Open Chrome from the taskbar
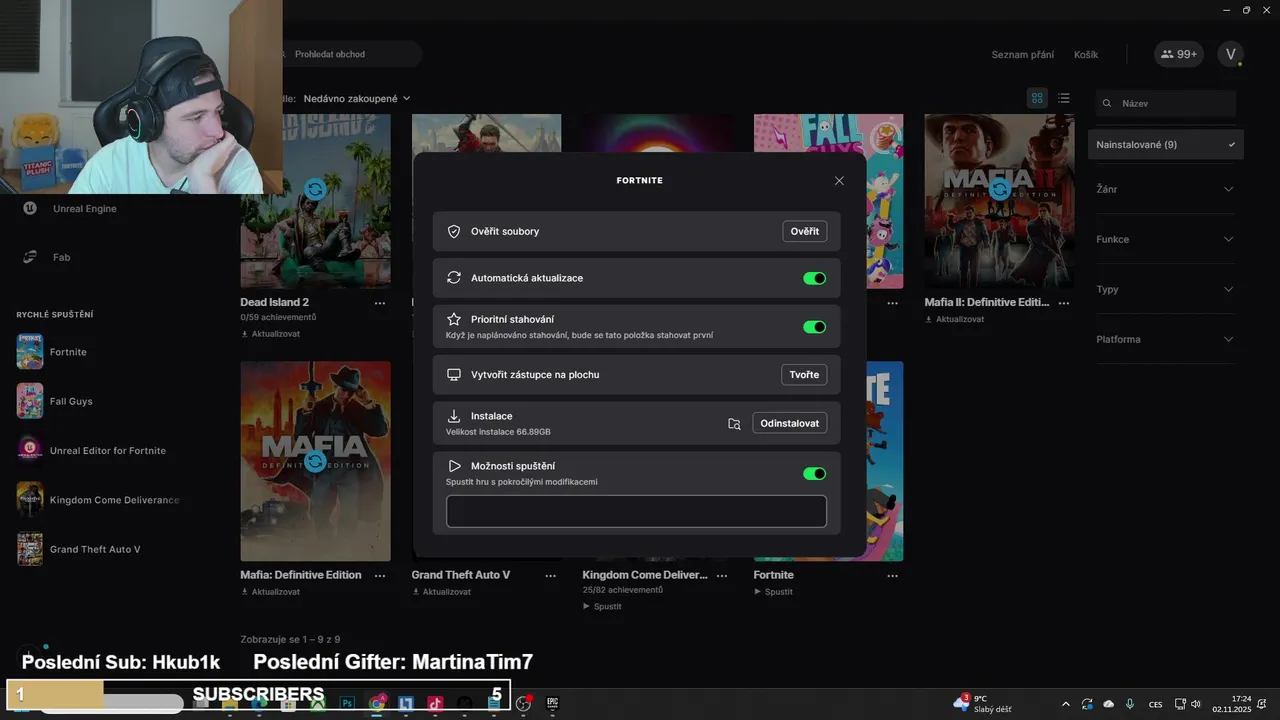Viewport: 1280px width, 720px height. pyautogui.click(x=377, y=704)
